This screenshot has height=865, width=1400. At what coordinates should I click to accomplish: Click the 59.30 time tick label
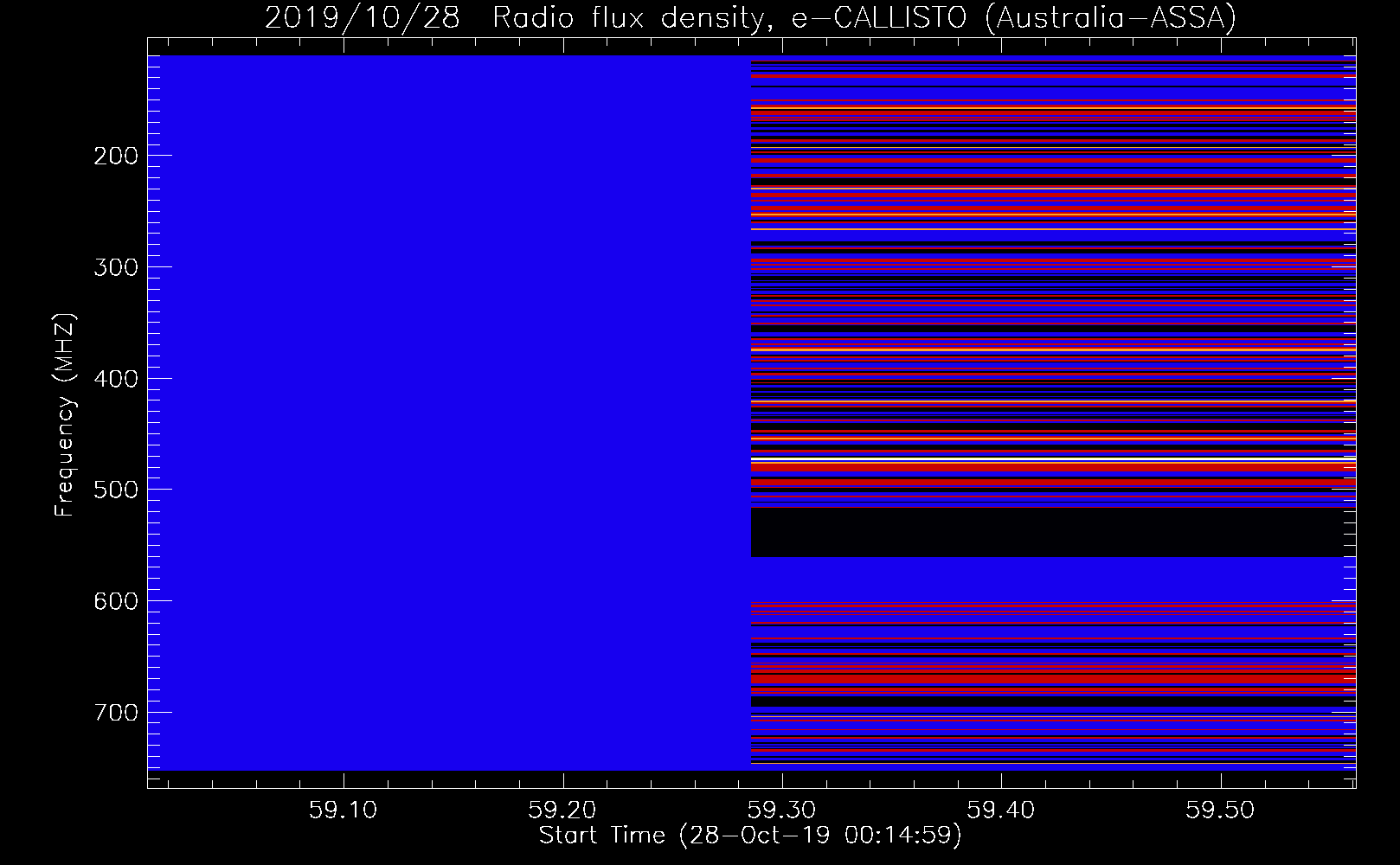pos(782,811)
